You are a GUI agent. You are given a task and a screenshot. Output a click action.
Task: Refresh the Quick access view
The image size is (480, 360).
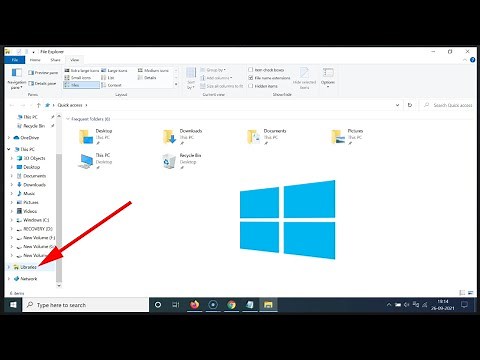[x=410, y=105]
